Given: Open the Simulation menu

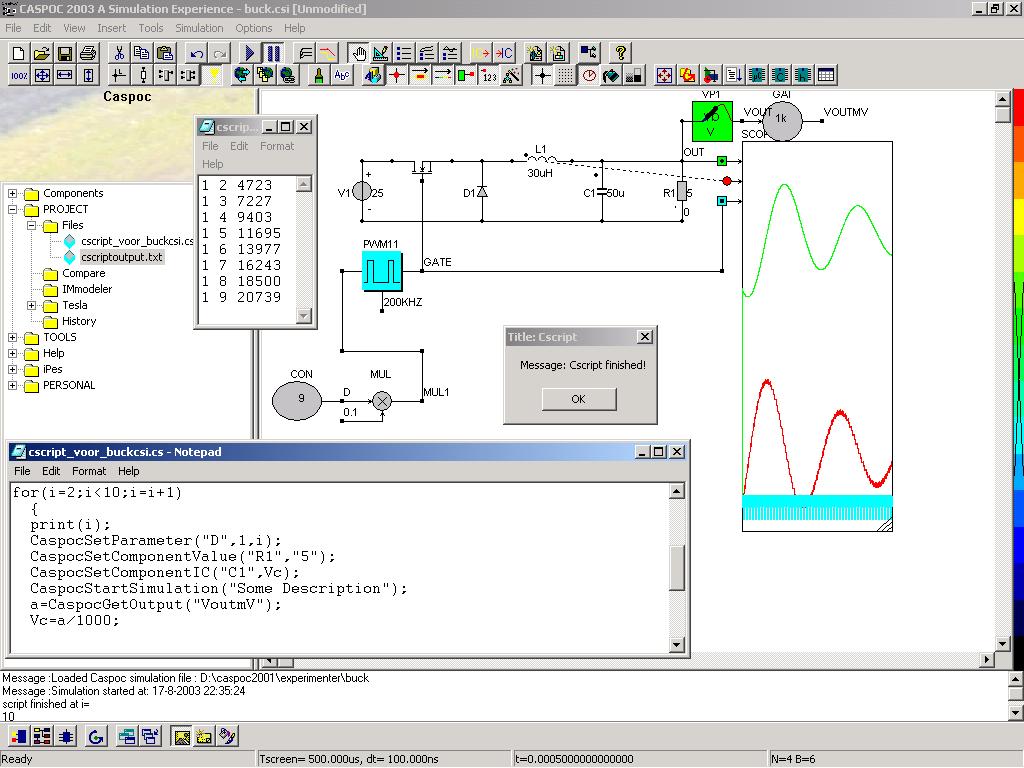Looking at the screenshot, I should (x=199, y=28).
